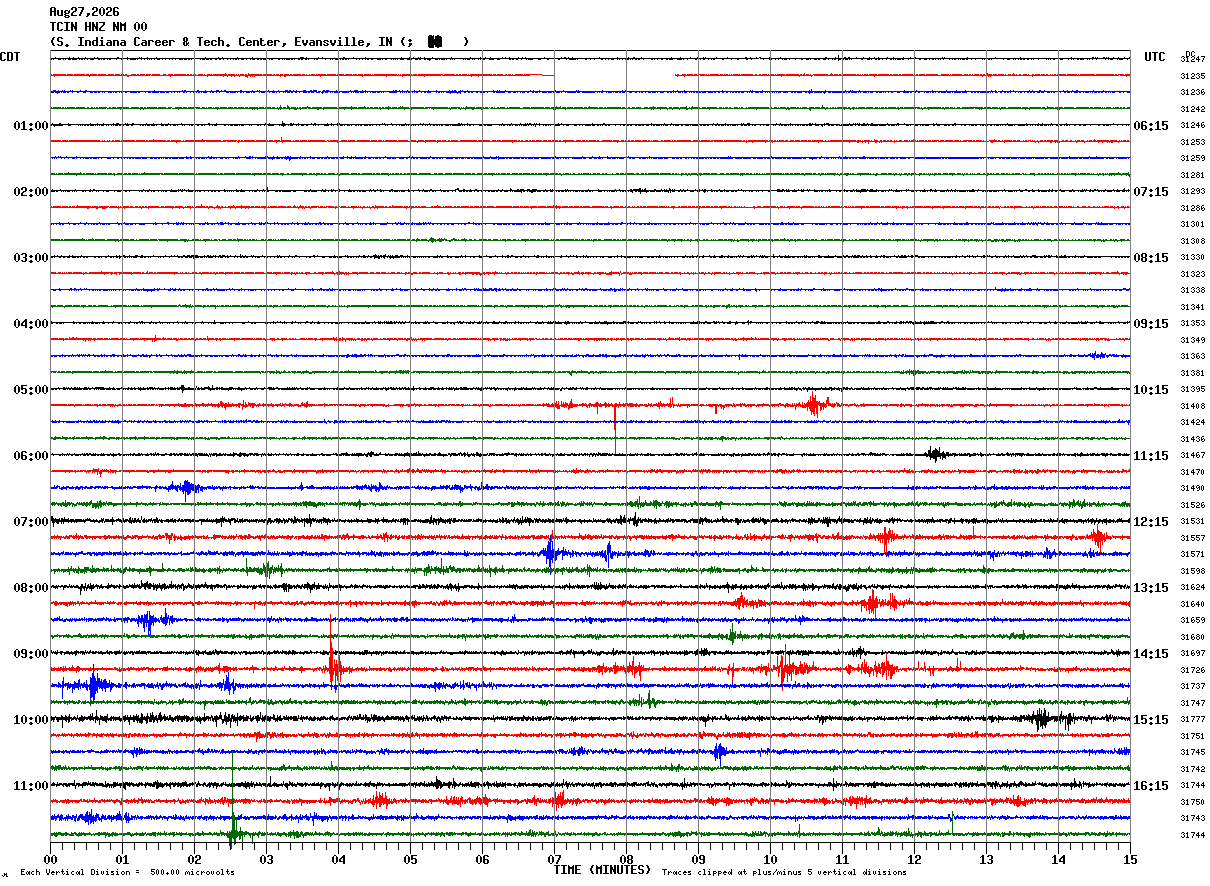
Task: Click the data gap in second red trace
Action: tap(615, 75)
